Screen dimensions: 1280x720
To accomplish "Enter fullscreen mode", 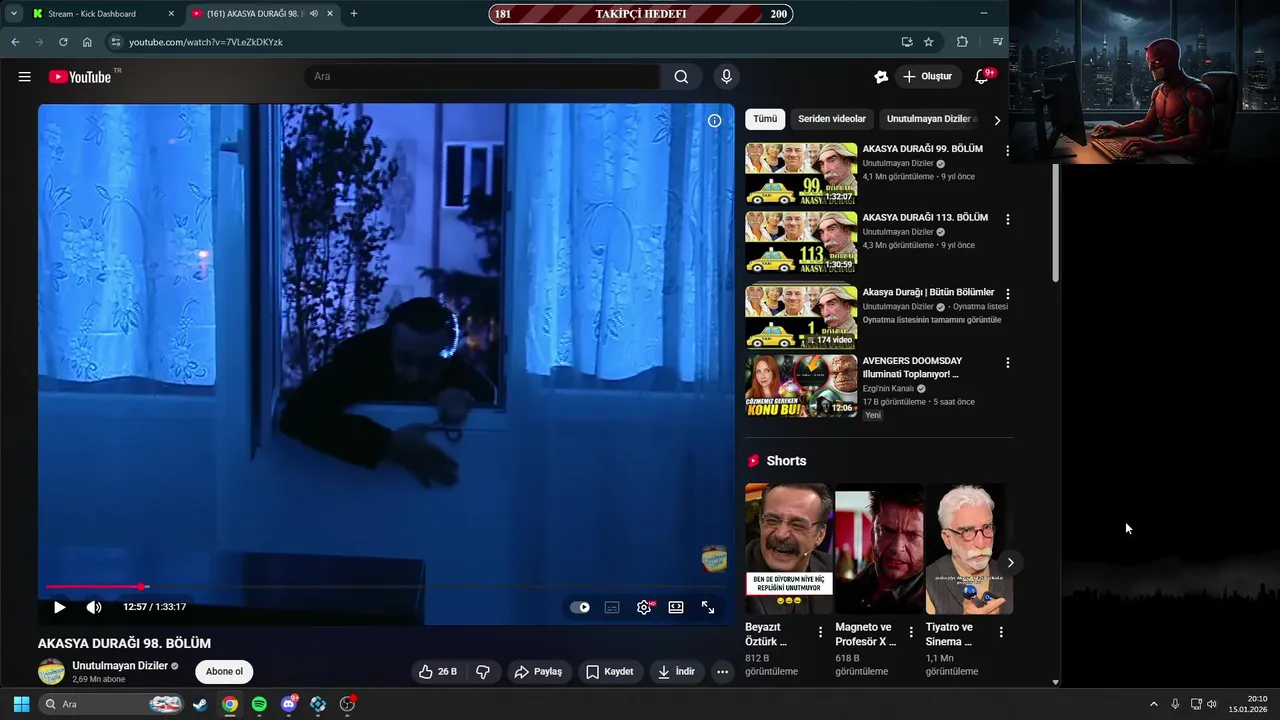I will click(708, 607).
